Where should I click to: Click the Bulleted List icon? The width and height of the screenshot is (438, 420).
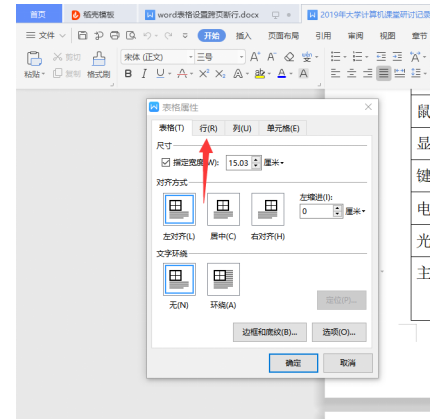point(335,57)
